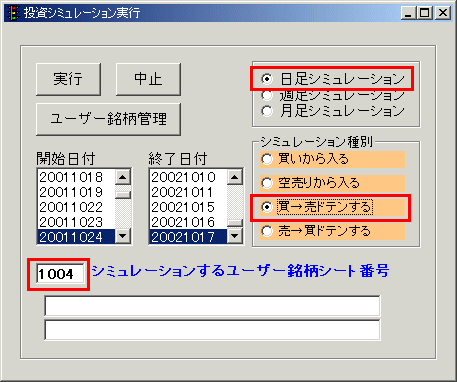Click the upper empty message text box
The width and height of the screenshot is (457, 382).
212,306
